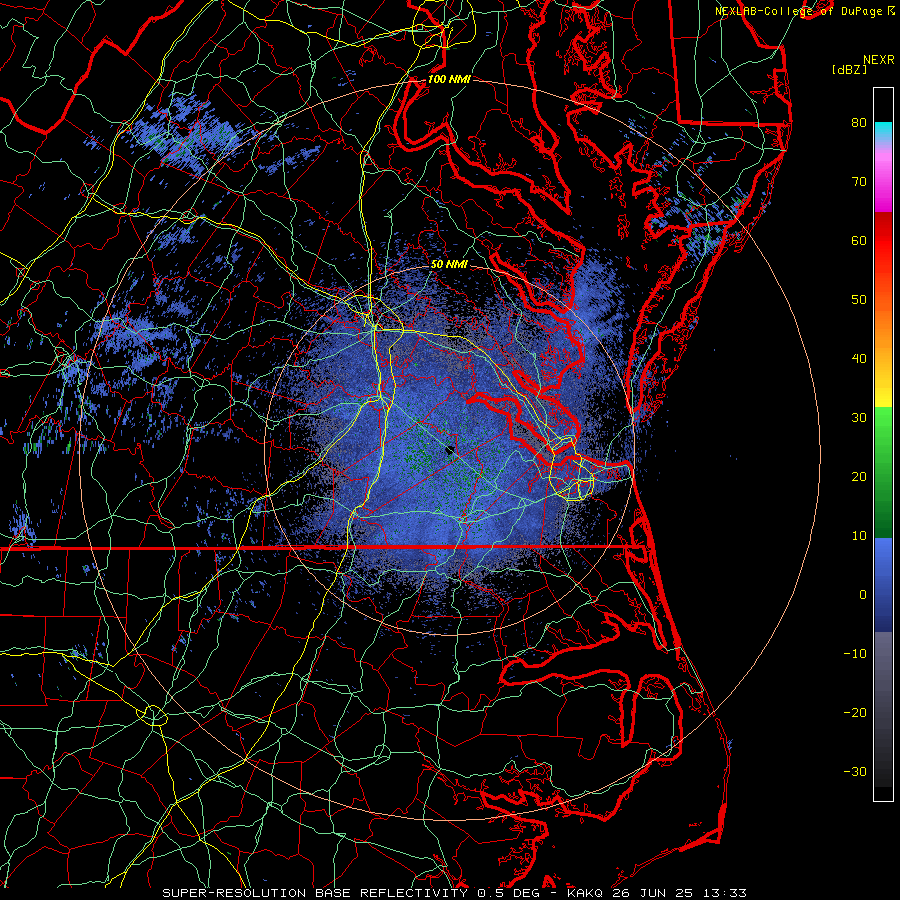This screenshot has height=900, width=900.
Task: Click the cyan segment of the color bar
Action: click(883, 131)
